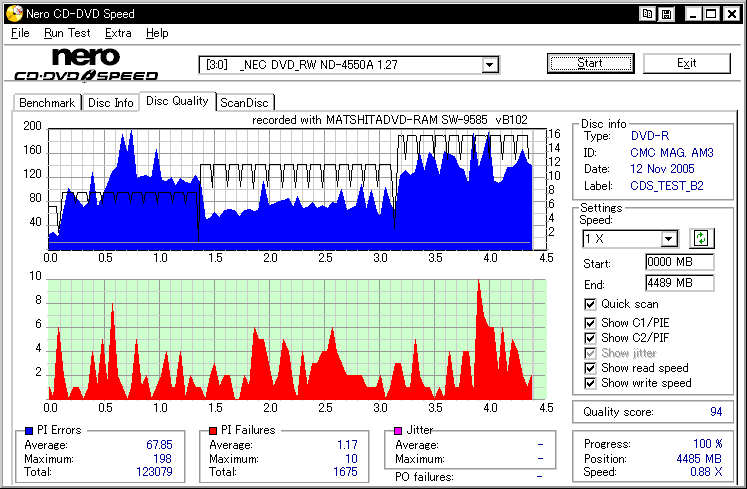Click the disc label CDS_TEST_B2
This screenshot has width=747, height=489.
(x=666, y=186)
